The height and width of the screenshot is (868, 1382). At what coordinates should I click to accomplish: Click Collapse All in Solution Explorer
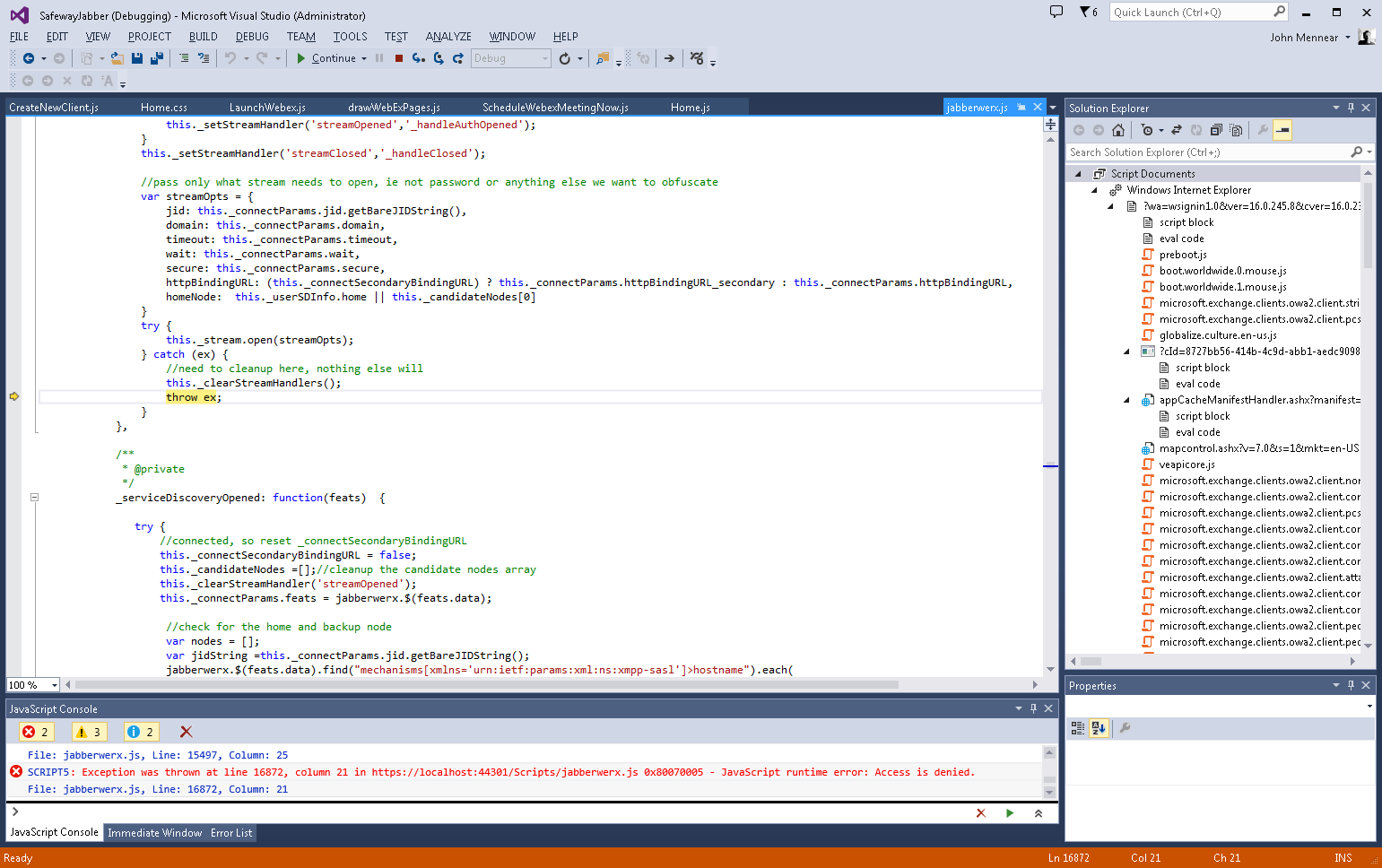click(x=1216, y=130)
